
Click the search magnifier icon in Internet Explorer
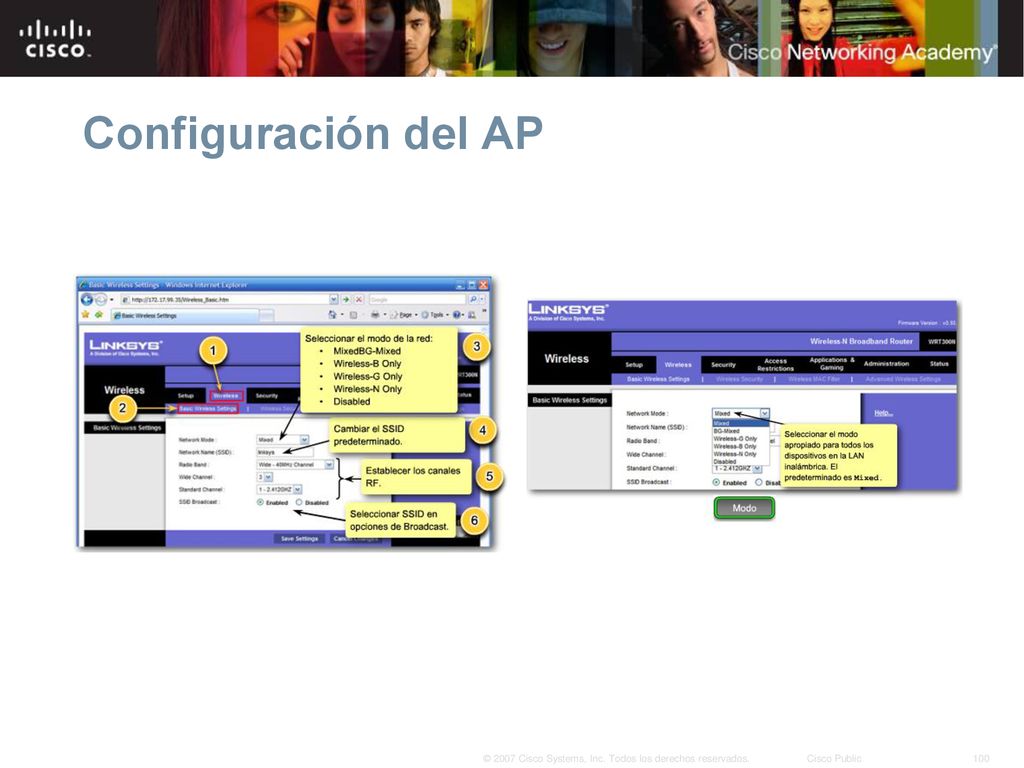point(473,299)
